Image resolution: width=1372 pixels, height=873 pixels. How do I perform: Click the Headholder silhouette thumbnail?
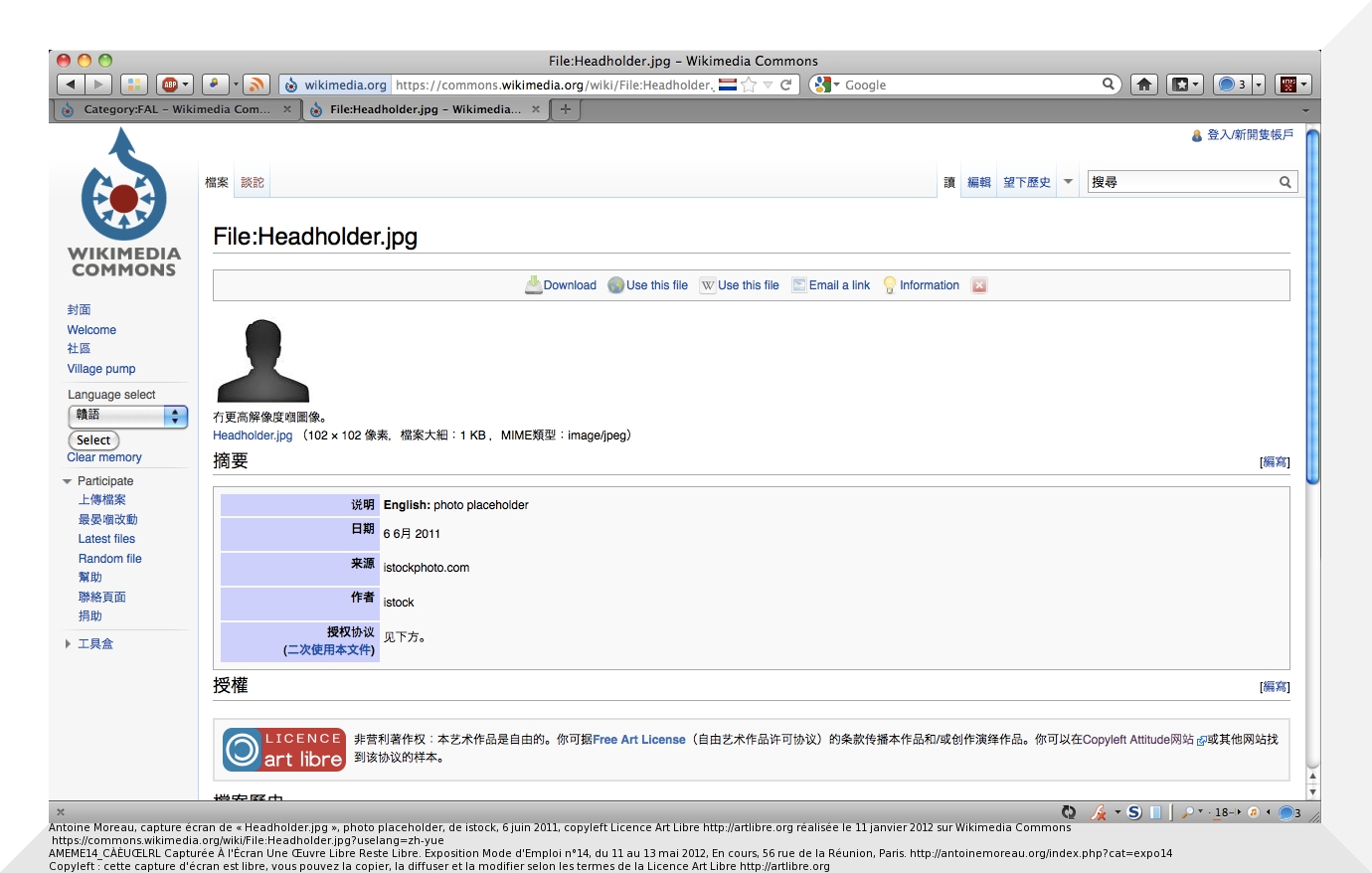[263, 361]
